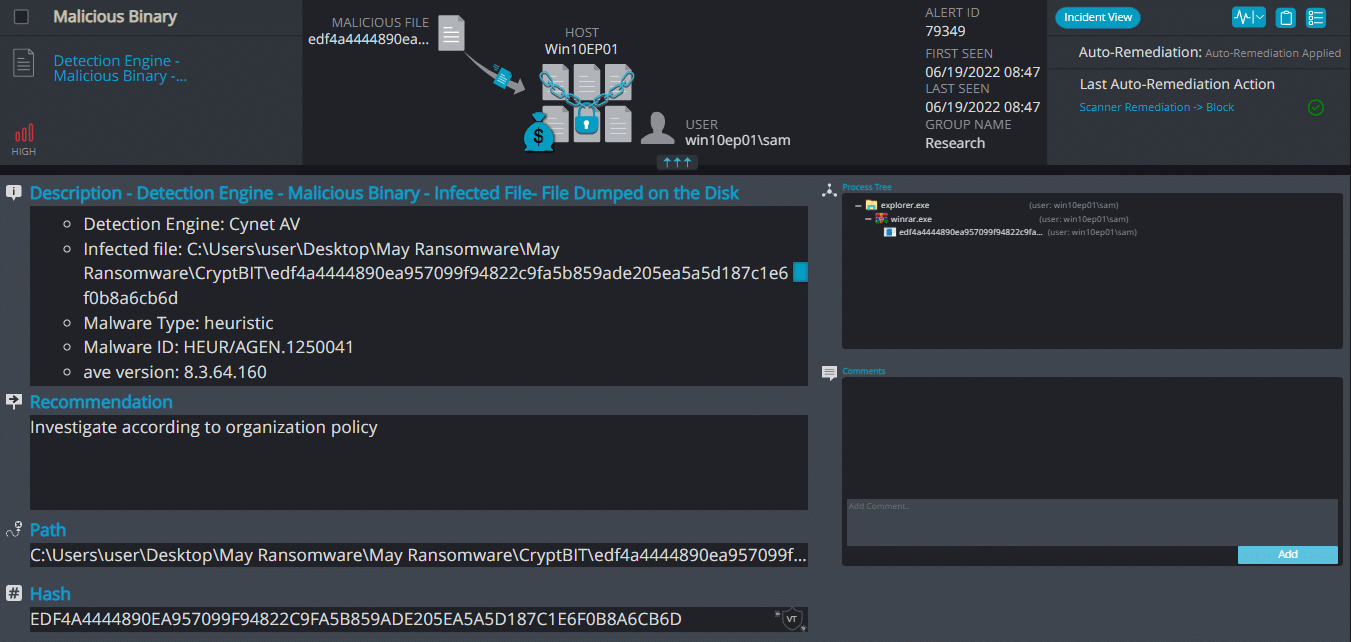Click into the Add Comment field
Image resolution: width=1351 pixels, height=642 pixels.
pos(1092,522)
